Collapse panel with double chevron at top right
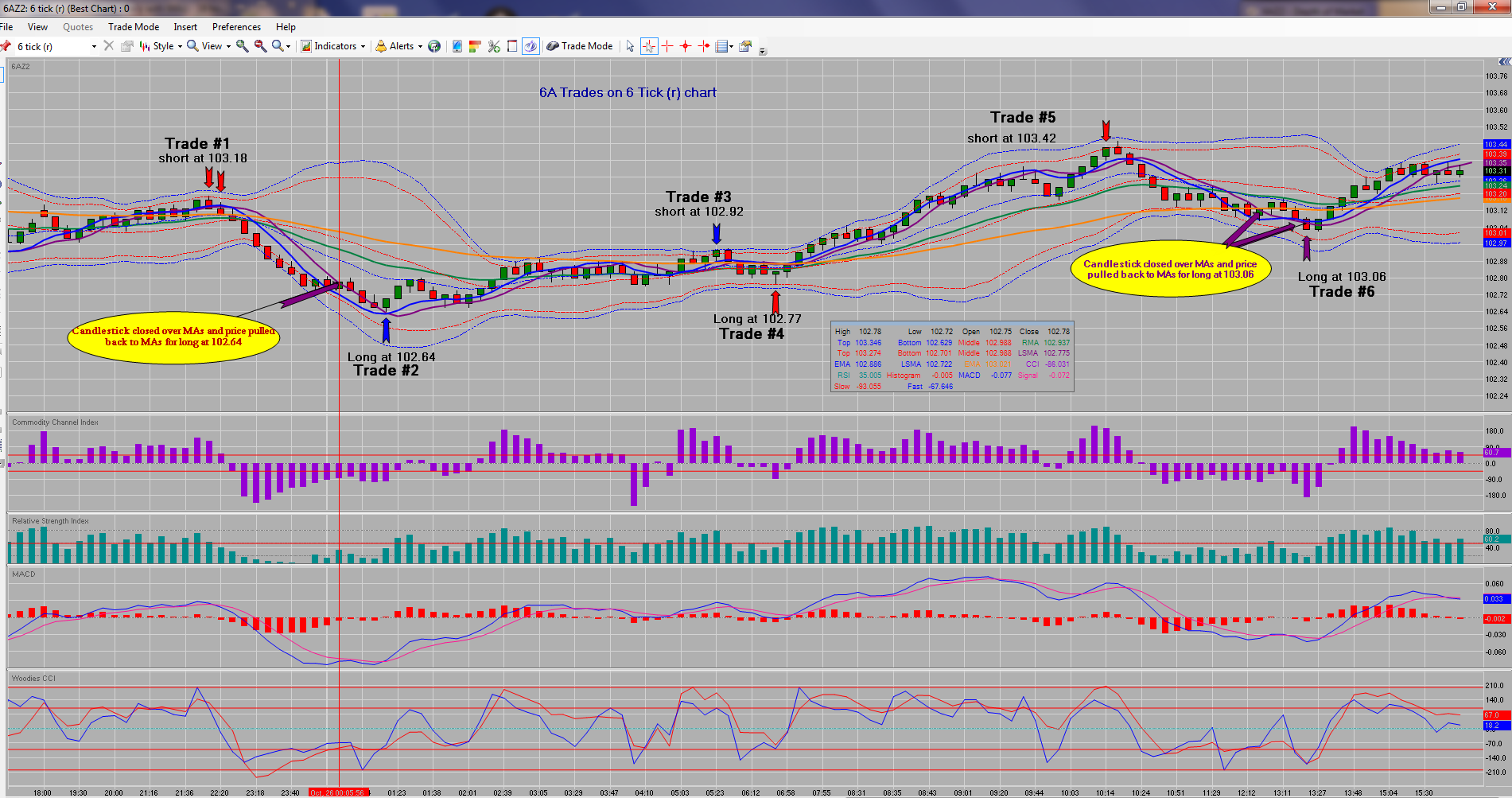Screen dimensions: 1512x798 coord(1504,61)
